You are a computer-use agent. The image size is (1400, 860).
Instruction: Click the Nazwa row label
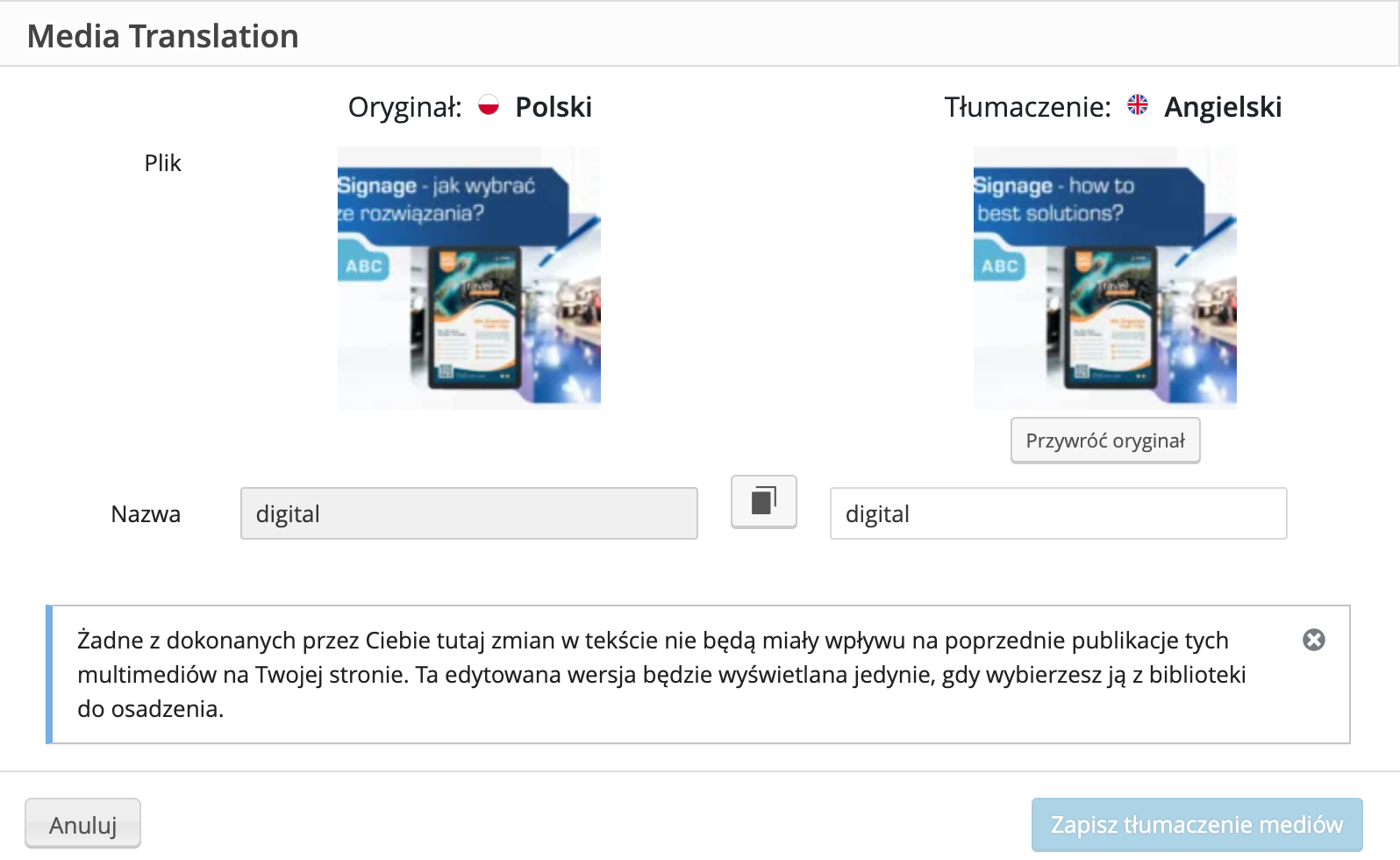[x=146, y=514]
